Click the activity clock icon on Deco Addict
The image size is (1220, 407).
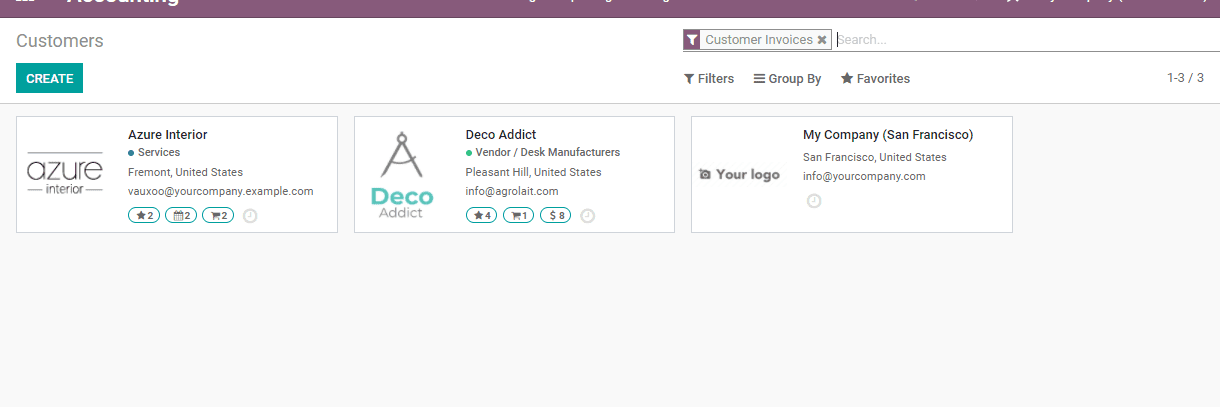pyautogui.click(x=588, y=215)
